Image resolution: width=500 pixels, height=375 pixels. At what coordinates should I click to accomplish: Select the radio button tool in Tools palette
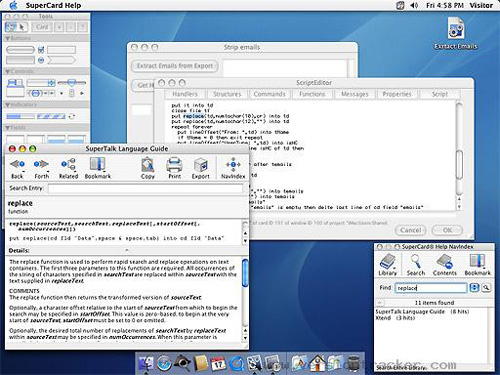coord(41,61)
